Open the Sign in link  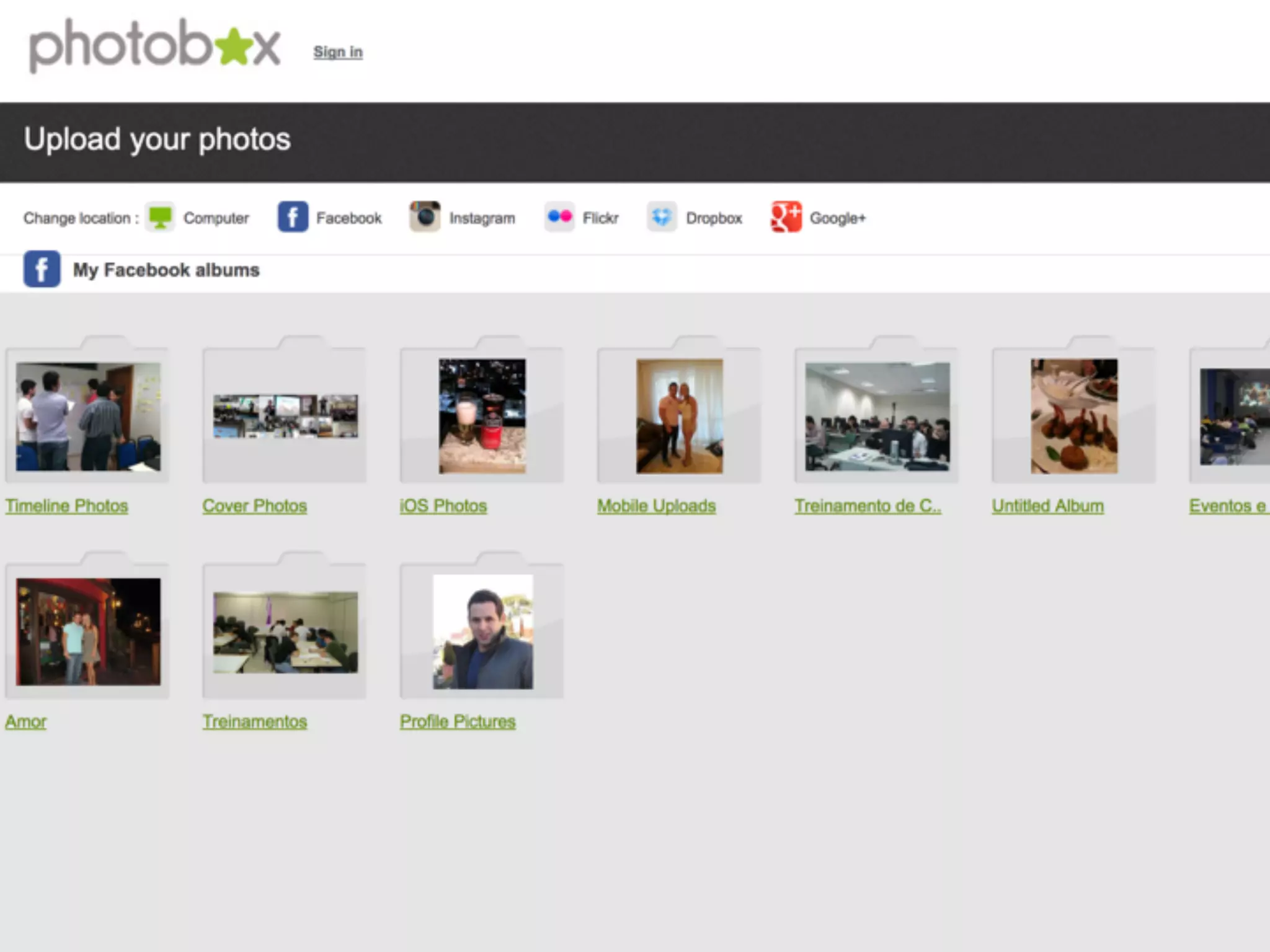click(338, 52)
